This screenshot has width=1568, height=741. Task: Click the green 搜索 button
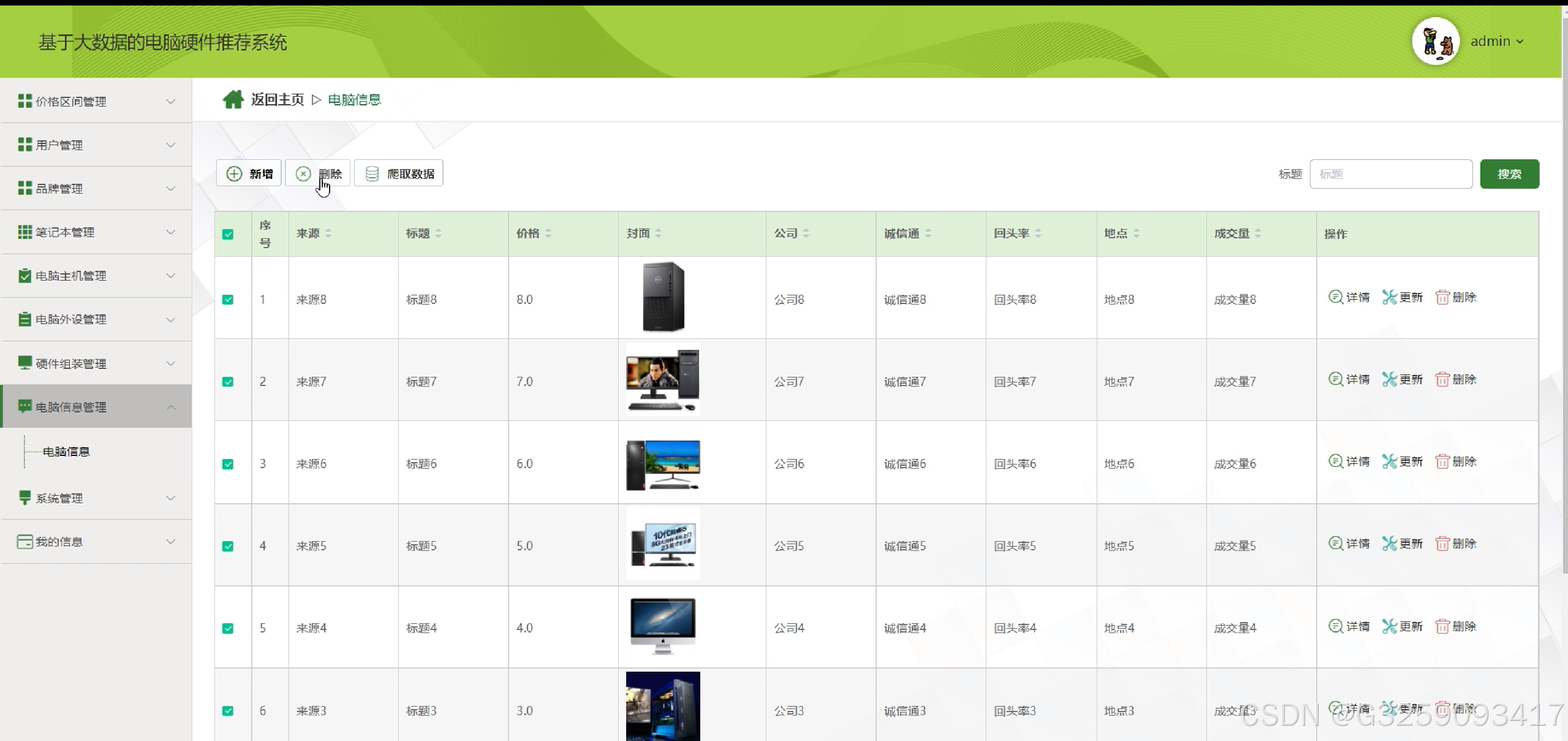[x=1509, y=174]
